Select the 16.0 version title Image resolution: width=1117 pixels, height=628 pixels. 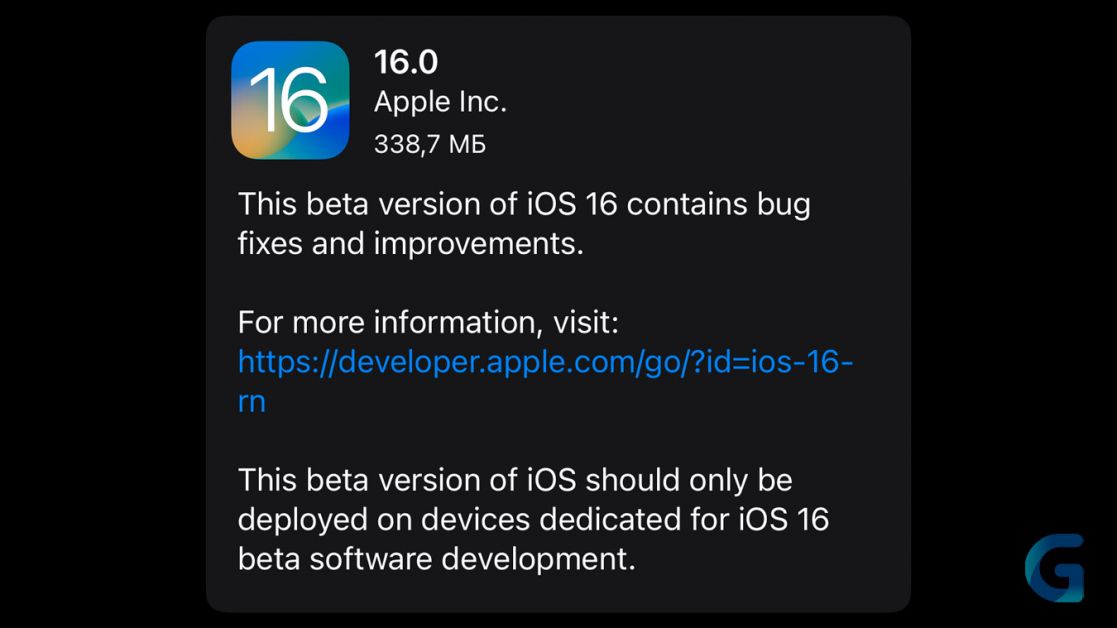point(406,62)
